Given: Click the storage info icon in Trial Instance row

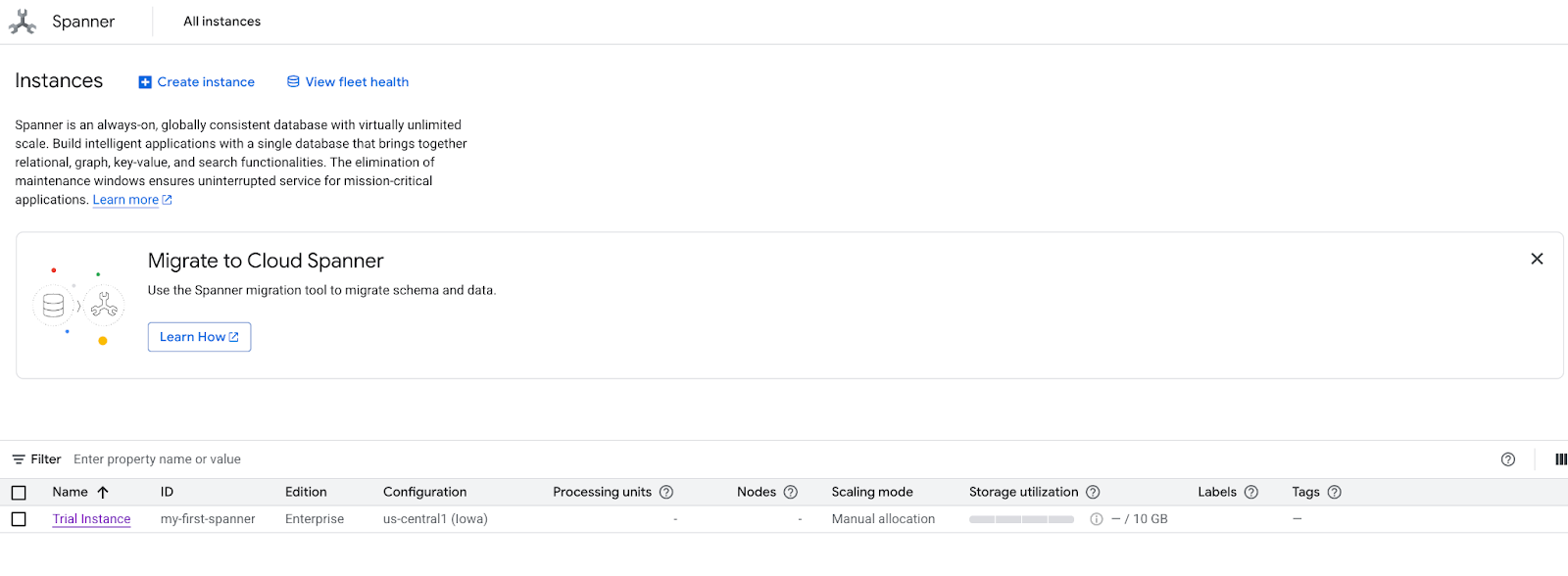Looking at the screenshot, I should pyautogui.click(x=1097, y=519).
